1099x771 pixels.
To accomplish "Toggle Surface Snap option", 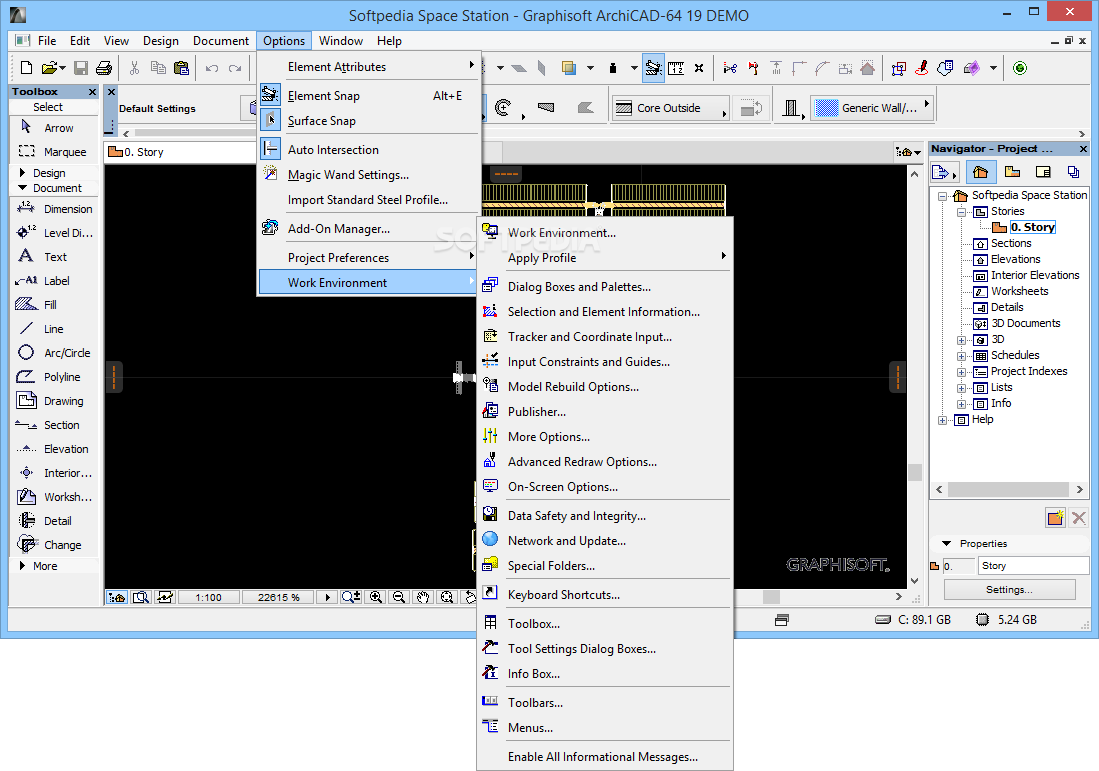I will point(369,121).
